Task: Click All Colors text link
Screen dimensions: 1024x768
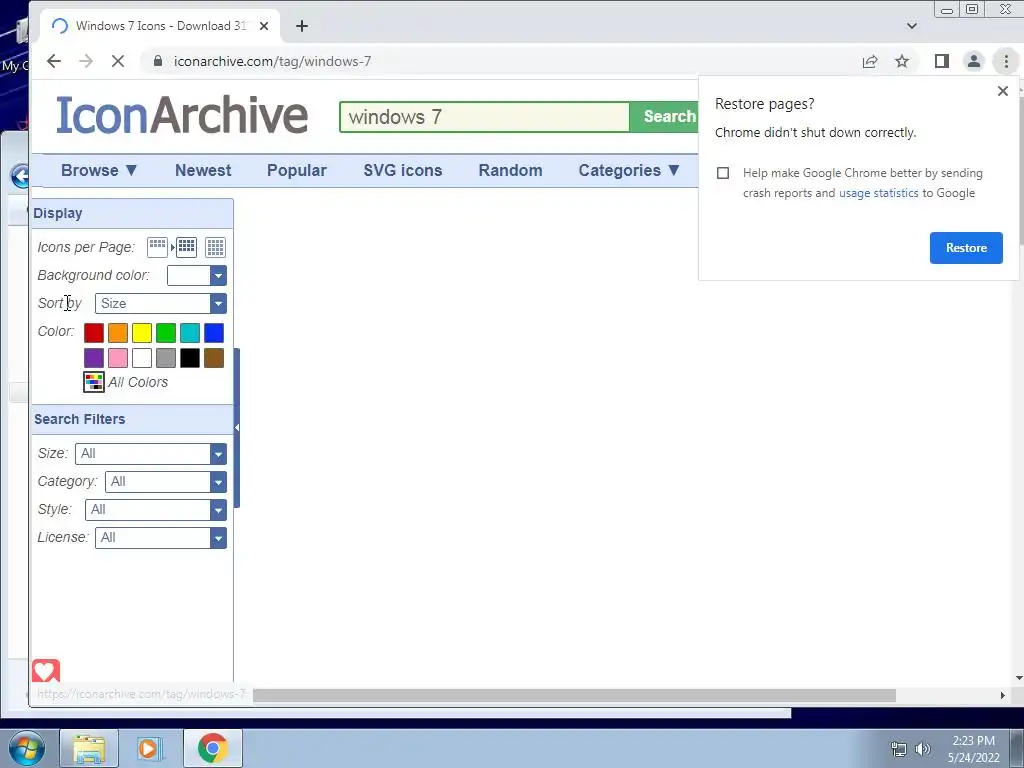Action: click(138, 382)
